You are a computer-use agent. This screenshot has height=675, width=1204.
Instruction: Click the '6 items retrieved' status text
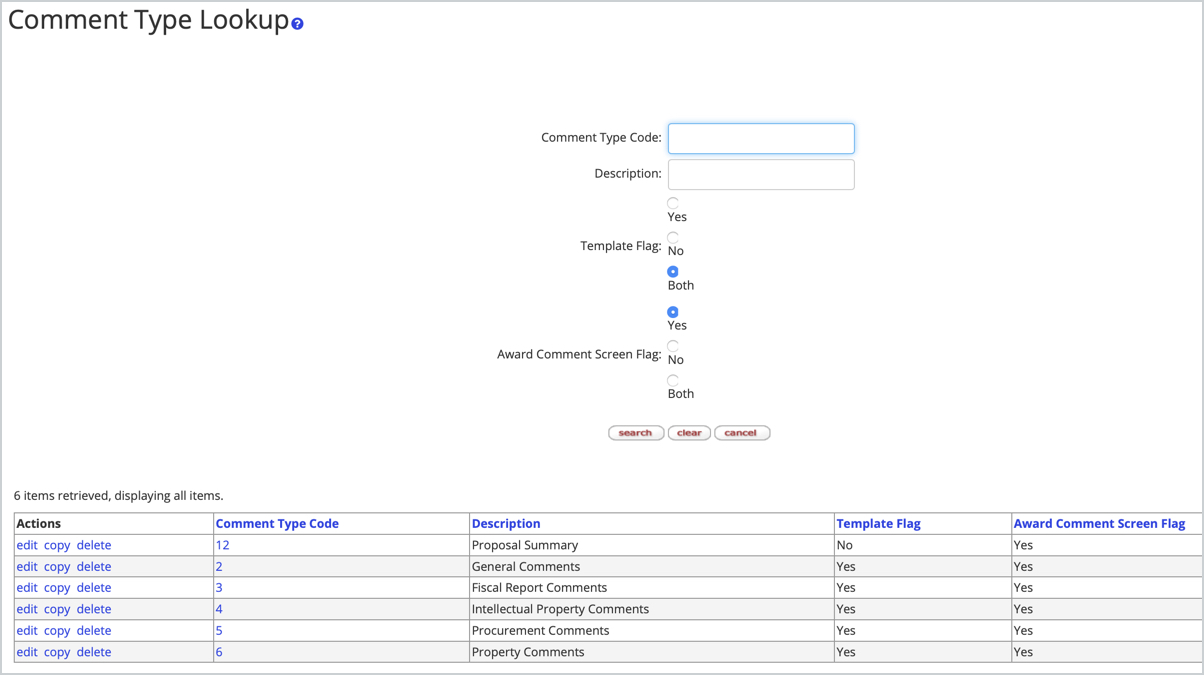(x=119, y=495)
